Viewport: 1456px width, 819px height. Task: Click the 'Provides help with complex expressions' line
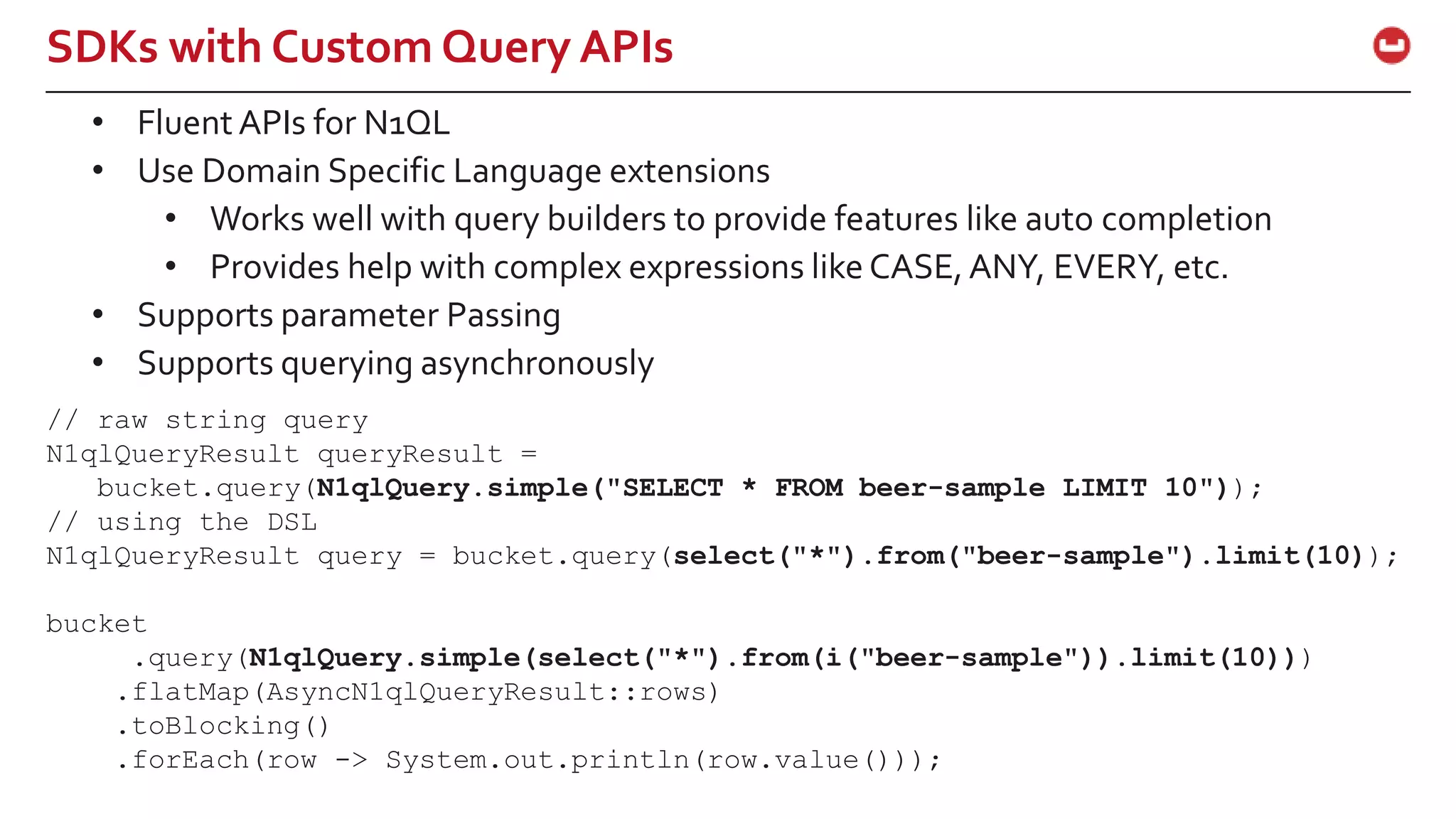[719, 267]
